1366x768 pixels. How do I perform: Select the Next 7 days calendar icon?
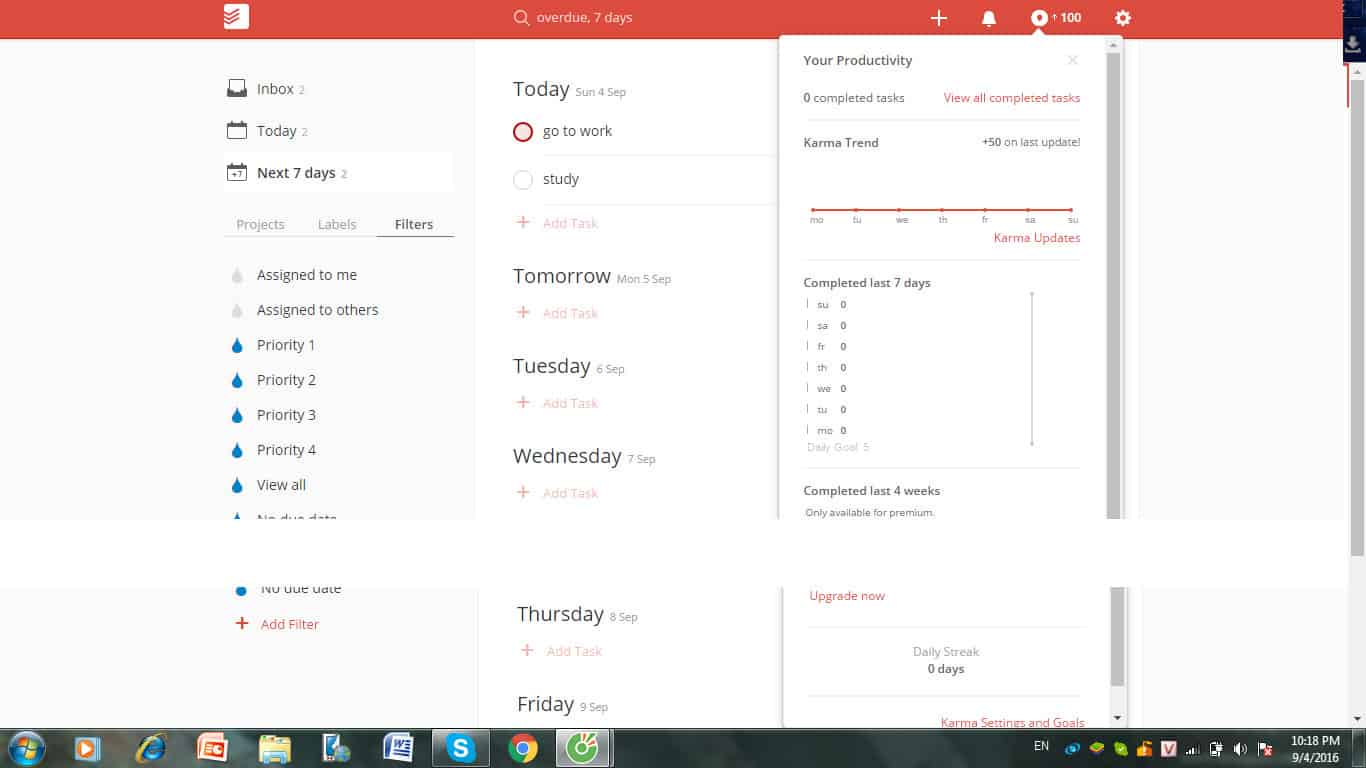tap(237, 172)
